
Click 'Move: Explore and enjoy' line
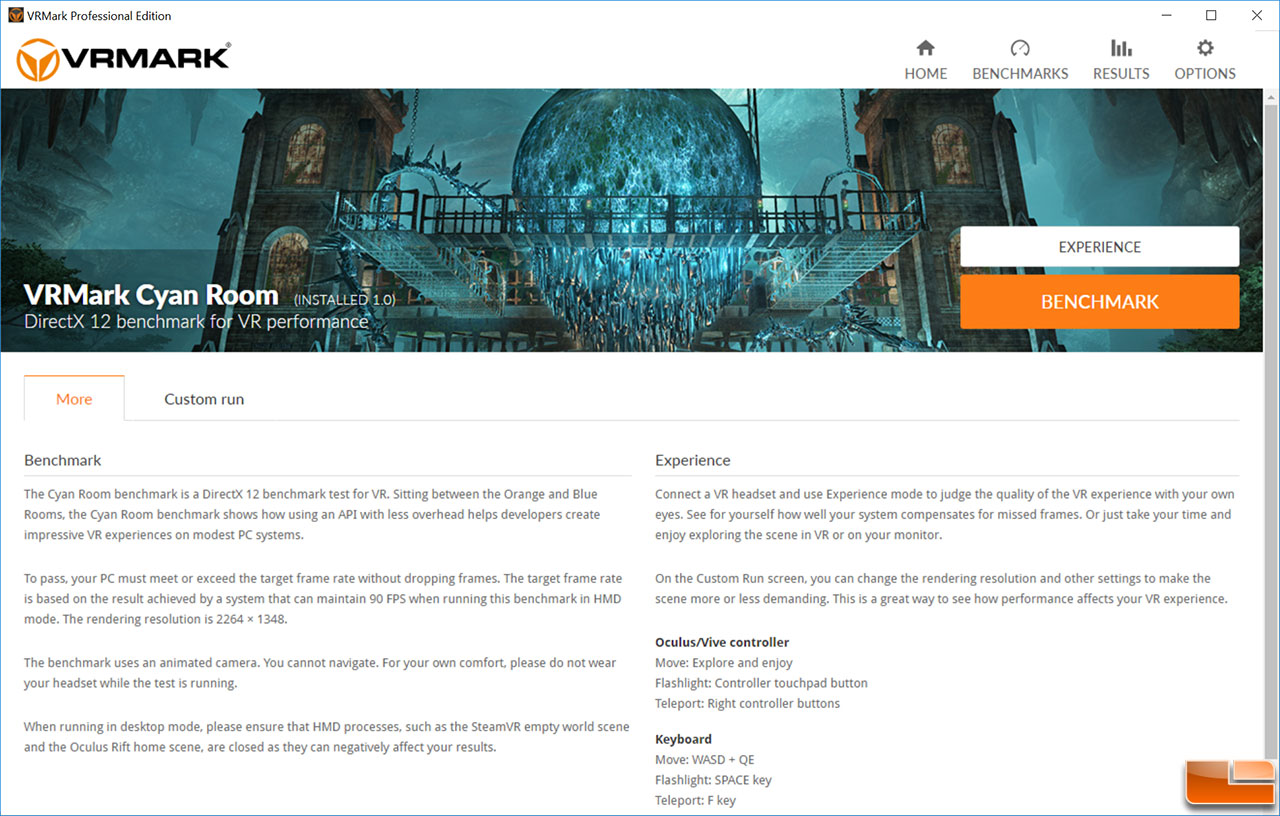point(724,662)
